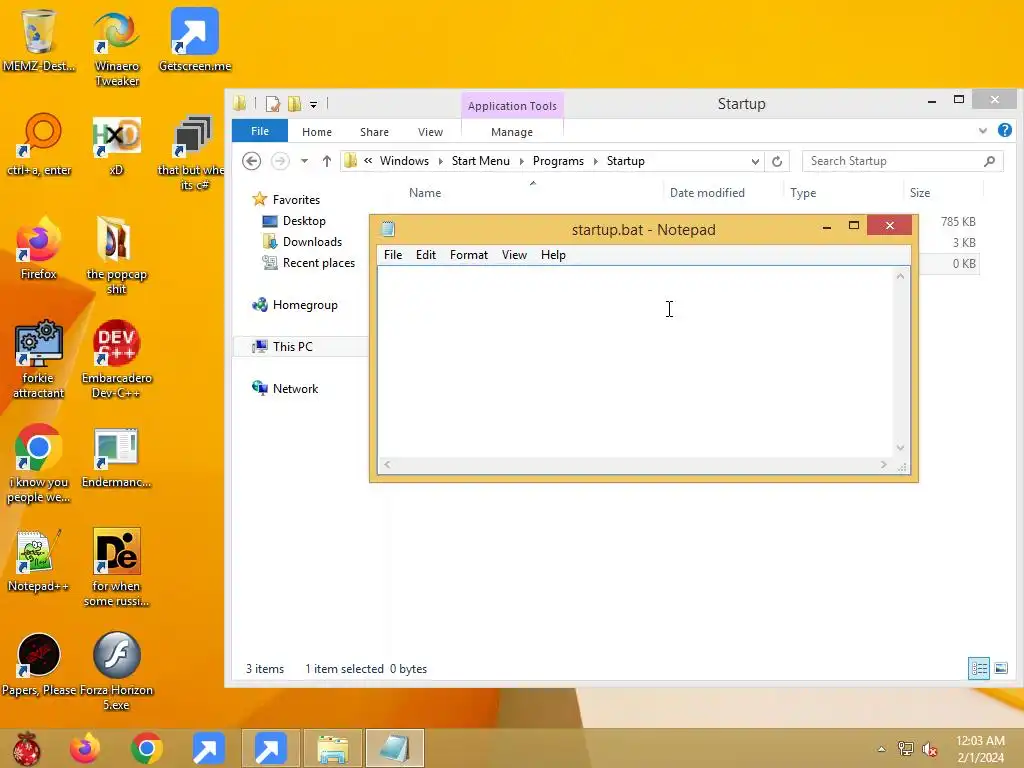The image size is (1024, 768).
Task: Select This PC in navigation pane
Action: [x=293, y=347]
